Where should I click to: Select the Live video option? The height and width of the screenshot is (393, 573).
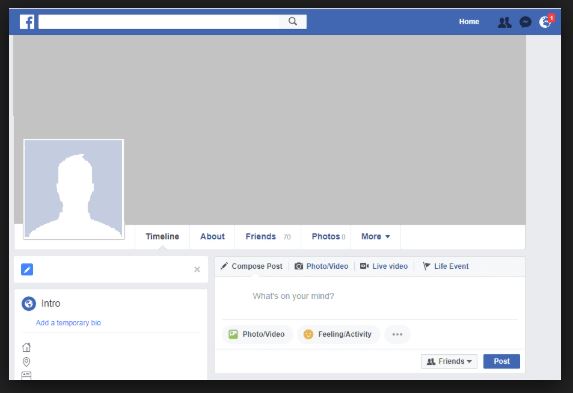coord(384,266)
